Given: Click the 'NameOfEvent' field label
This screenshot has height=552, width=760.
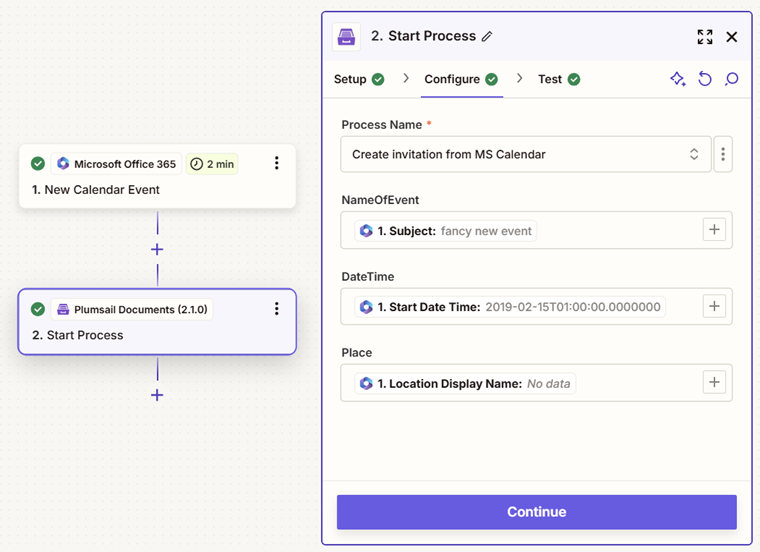Looking at the screenshot, I should (x=380, y=200).
